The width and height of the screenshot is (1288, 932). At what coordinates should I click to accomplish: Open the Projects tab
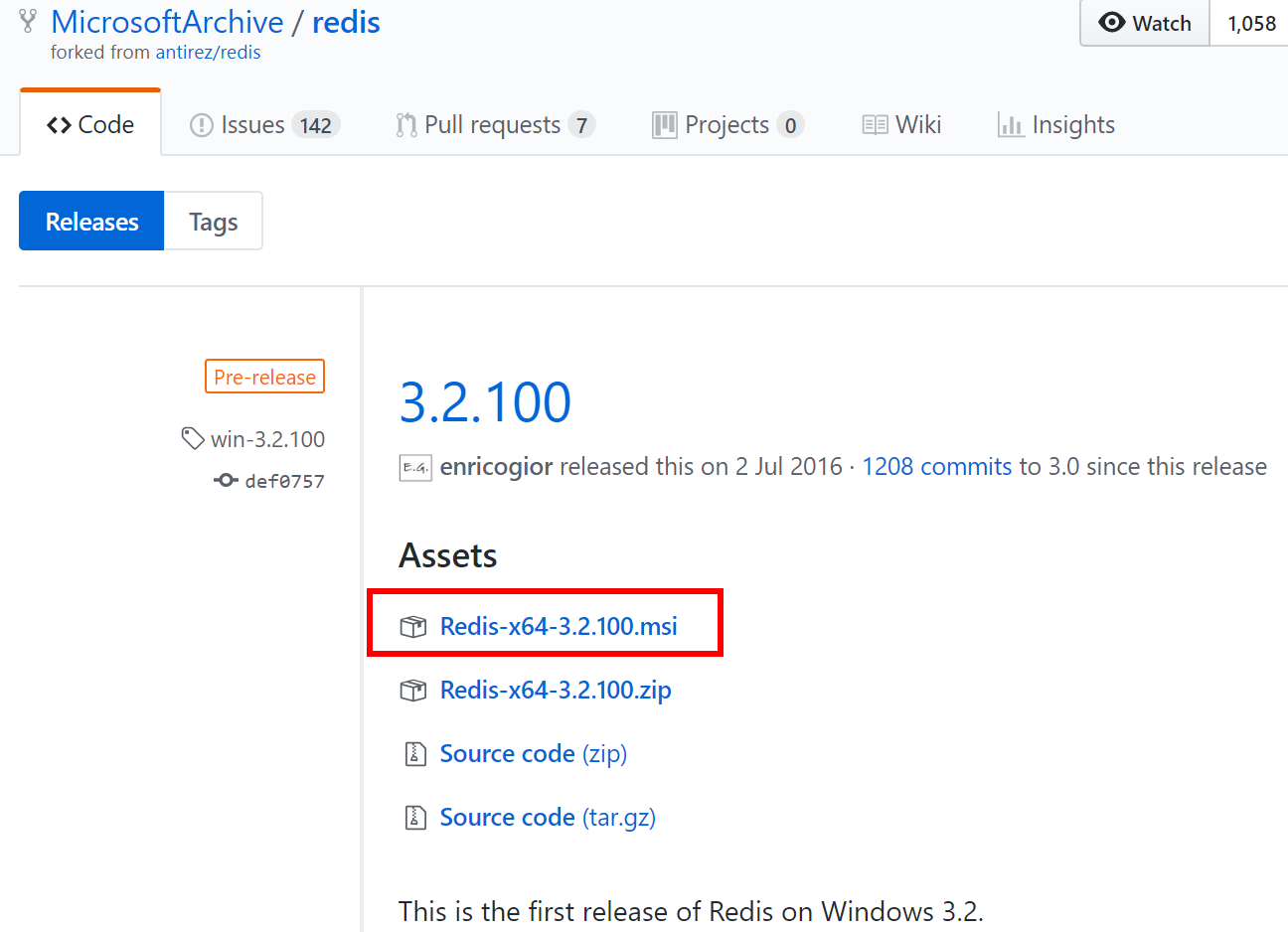point(727,124)
